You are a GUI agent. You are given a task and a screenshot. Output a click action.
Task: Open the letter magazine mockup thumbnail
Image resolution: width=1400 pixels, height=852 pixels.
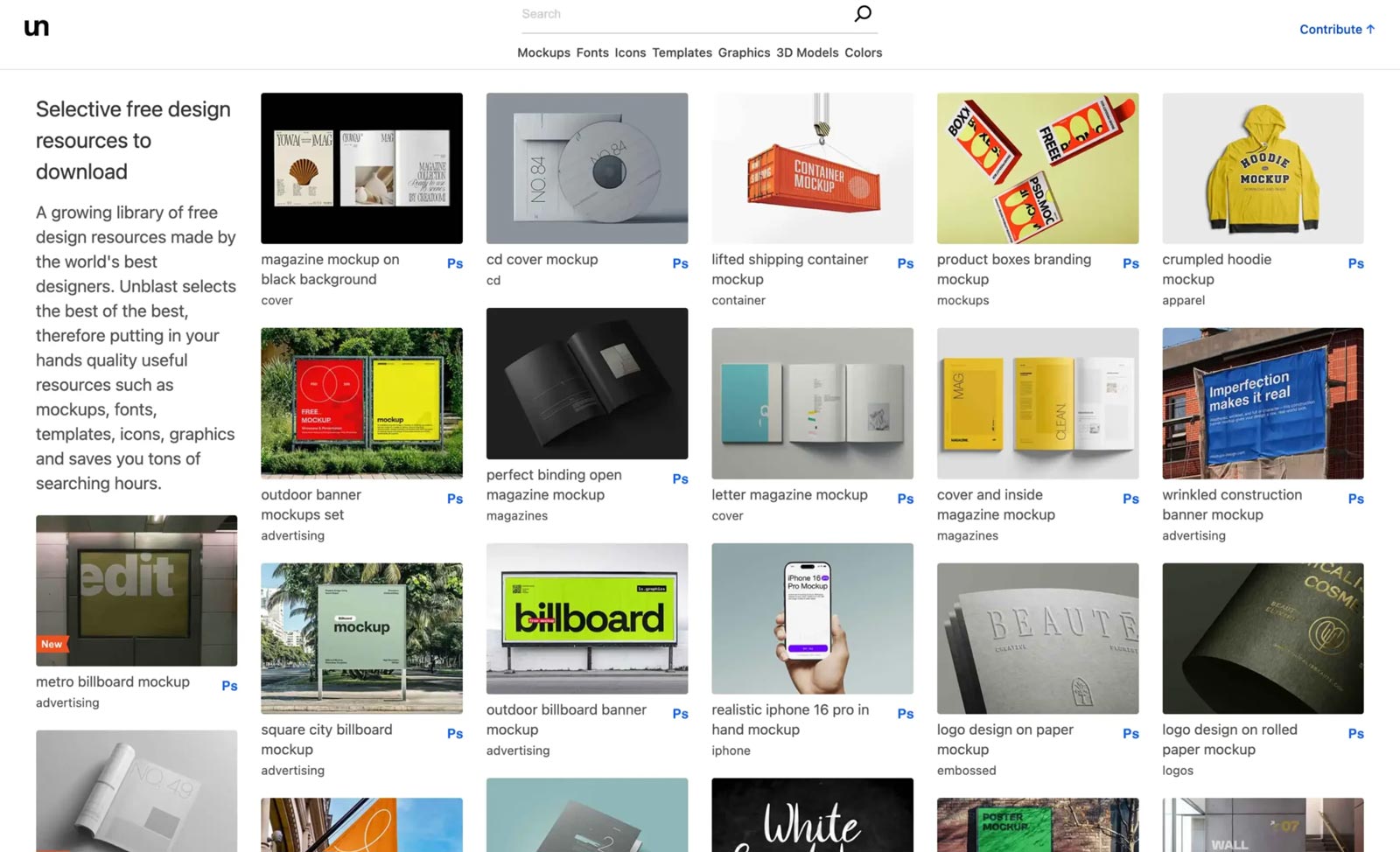[x=812, y=403]
